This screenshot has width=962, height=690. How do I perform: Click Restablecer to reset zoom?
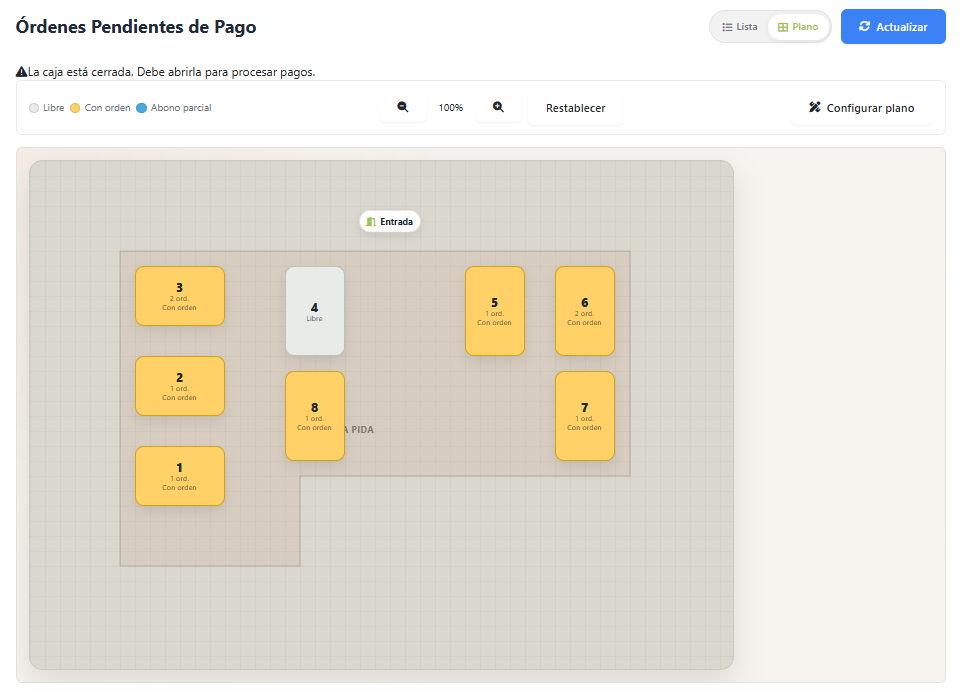pyautogui.click(x=575, y=108)
